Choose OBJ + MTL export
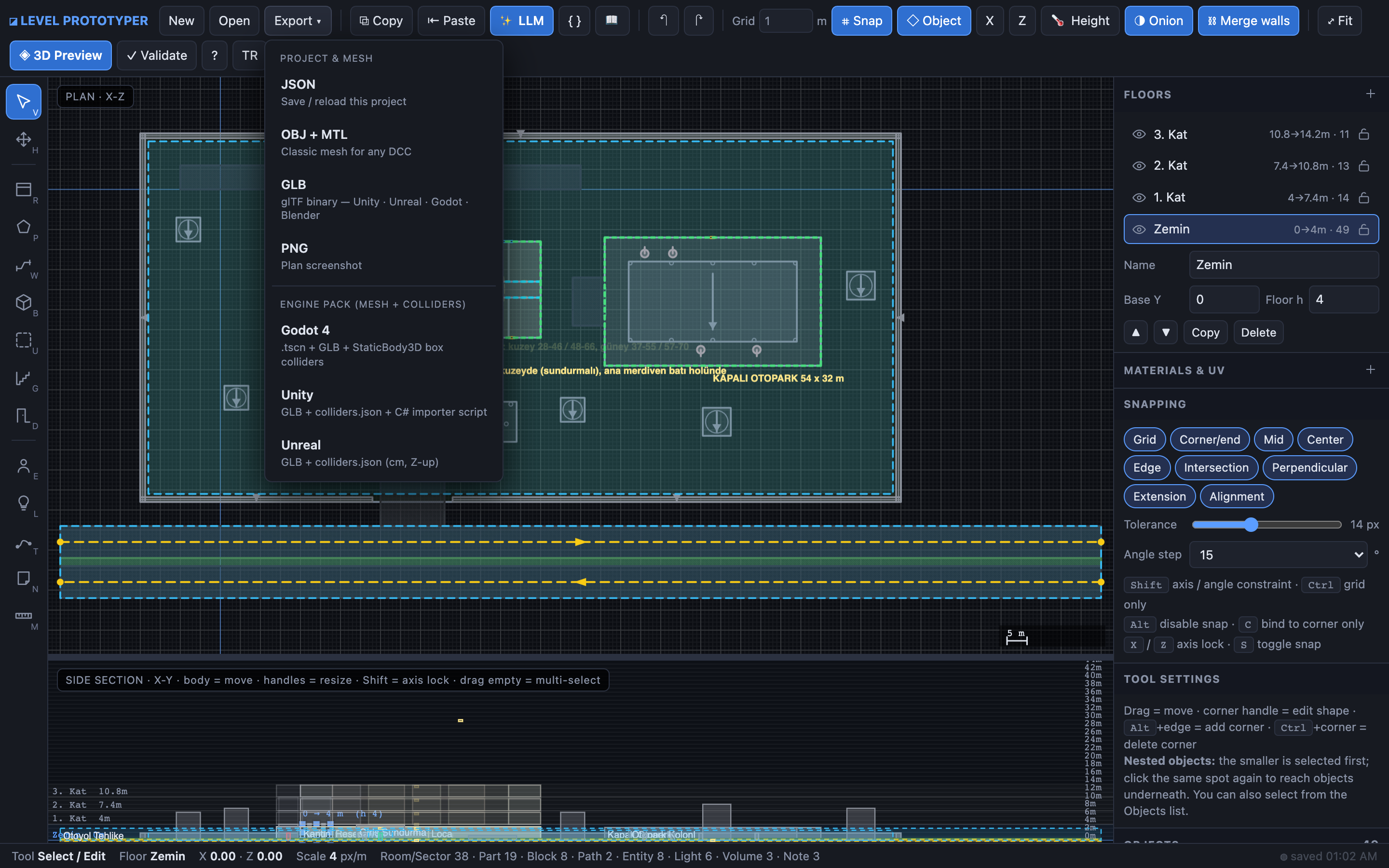 pos(383,142)
